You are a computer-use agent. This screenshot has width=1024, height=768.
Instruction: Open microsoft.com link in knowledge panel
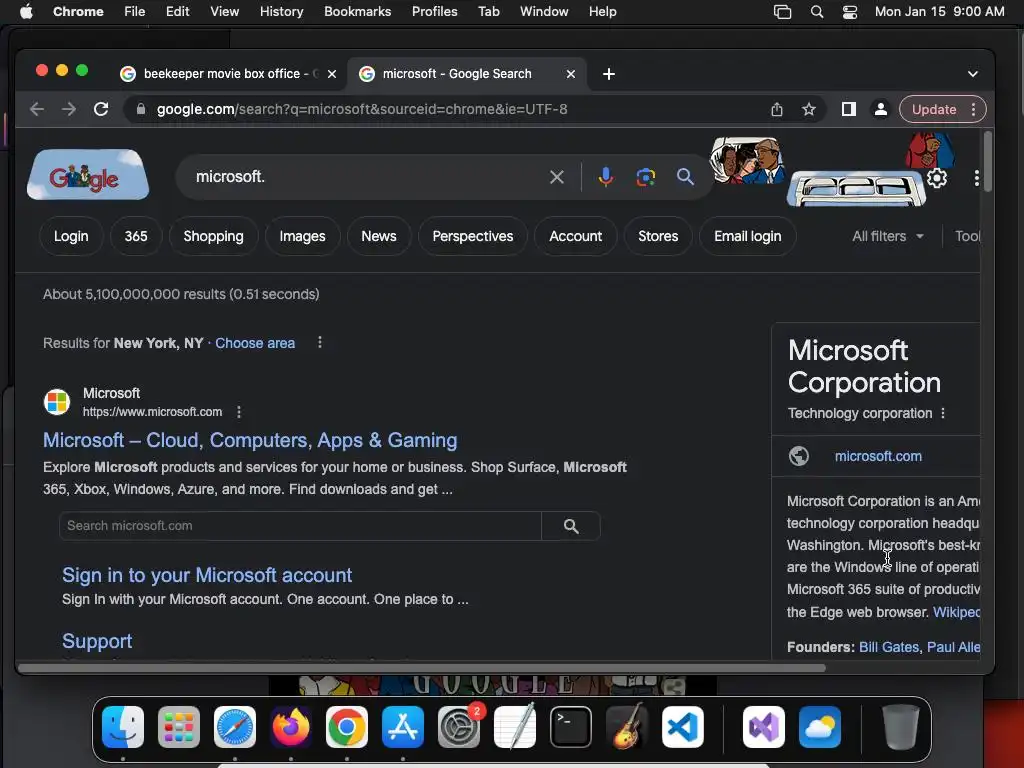(x=878, y=456)
